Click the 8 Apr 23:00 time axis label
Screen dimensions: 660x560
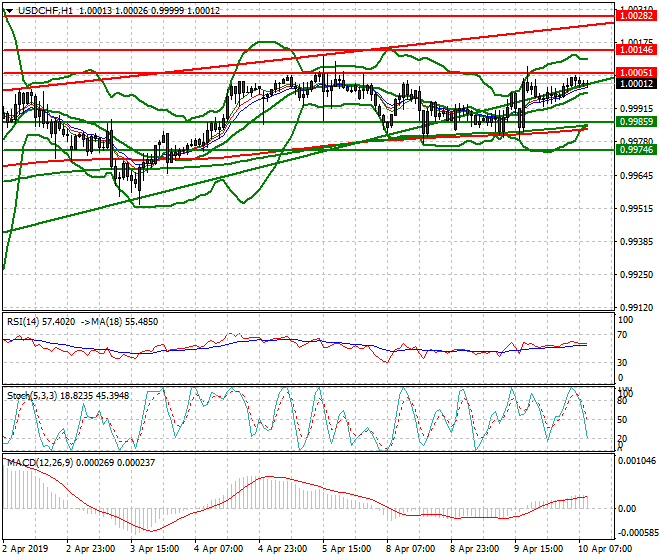click(475, 549)
